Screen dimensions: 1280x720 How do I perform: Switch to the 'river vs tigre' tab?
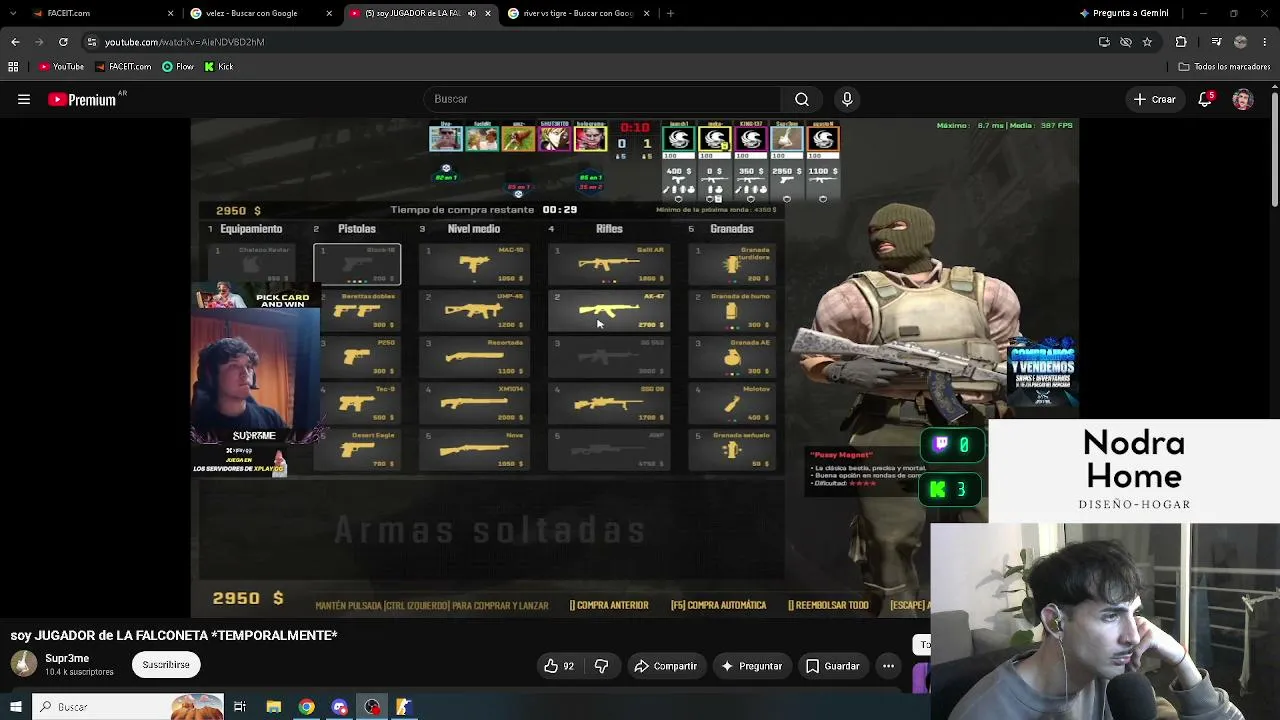[x=579, y=13]
